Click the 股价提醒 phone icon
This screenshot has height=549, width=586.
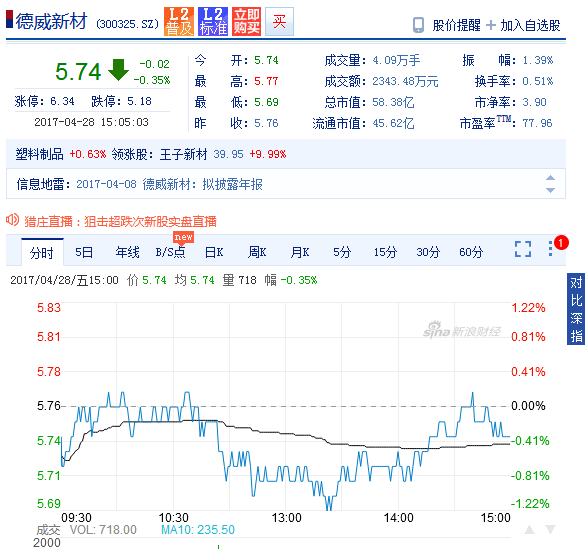(418, 25)
